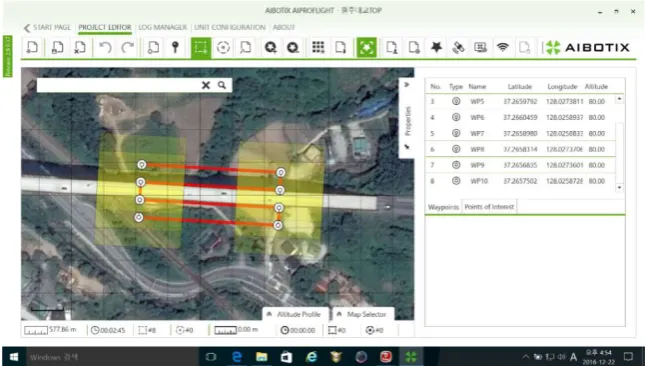Click the Altitude column header

click(x=596, y=86)
